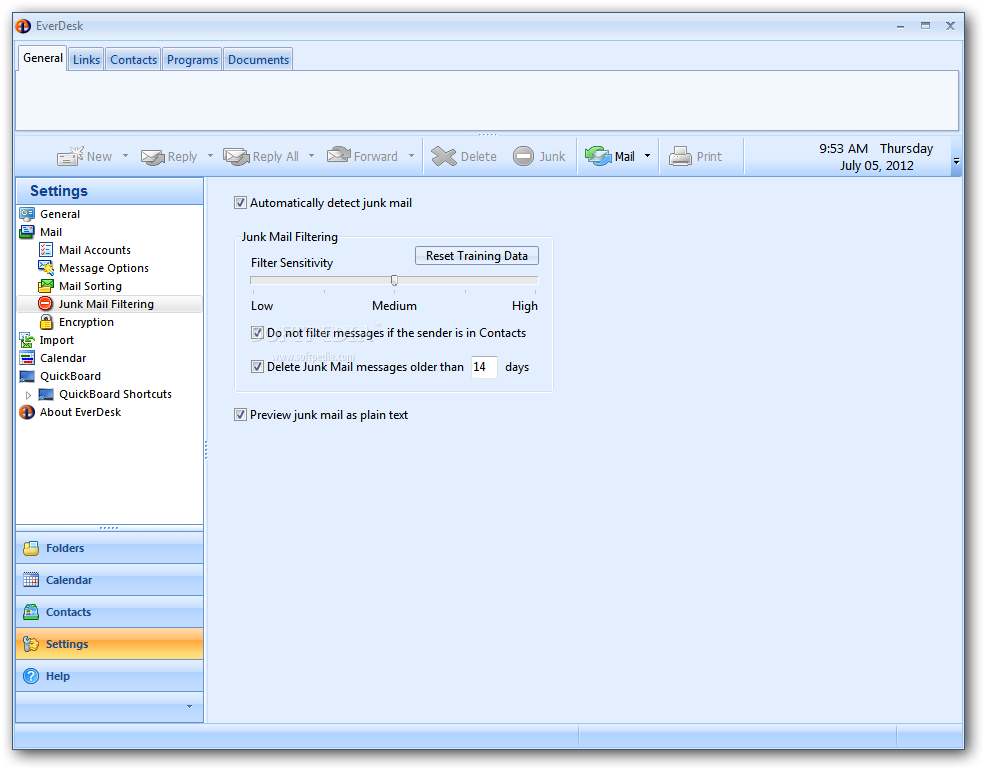This screenshot has width=985, height=770.
Task: Click the Message Options icon
Action: point(46,268)
